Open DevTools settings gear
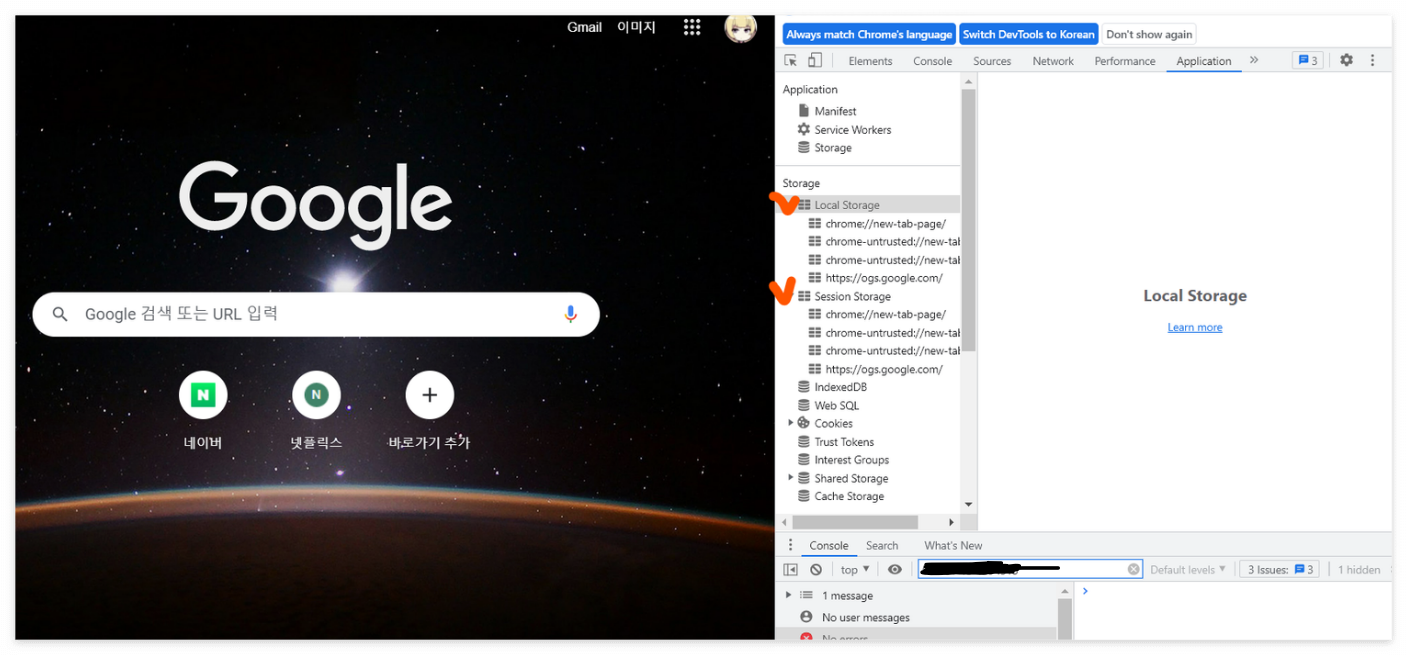1407x655 pixels. click(1346, 60)
